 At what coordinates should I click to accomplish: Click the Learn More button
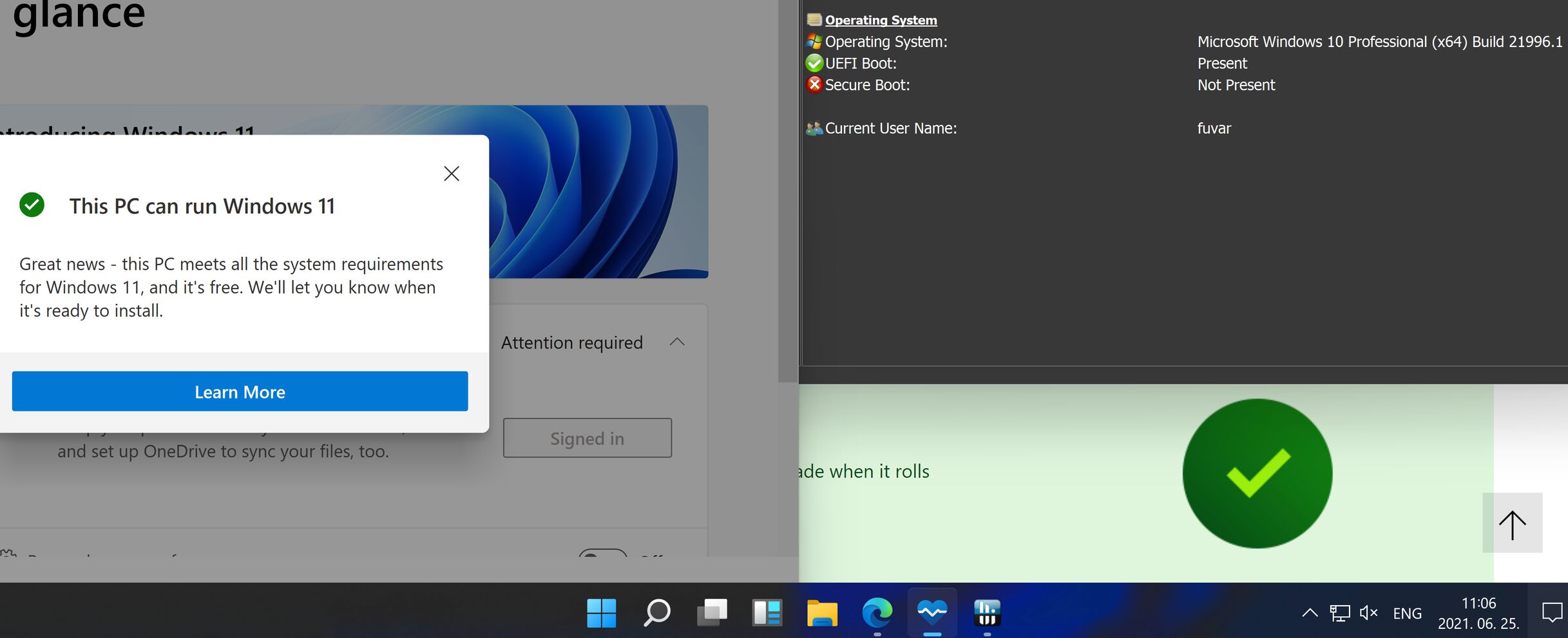click(240, 391)
